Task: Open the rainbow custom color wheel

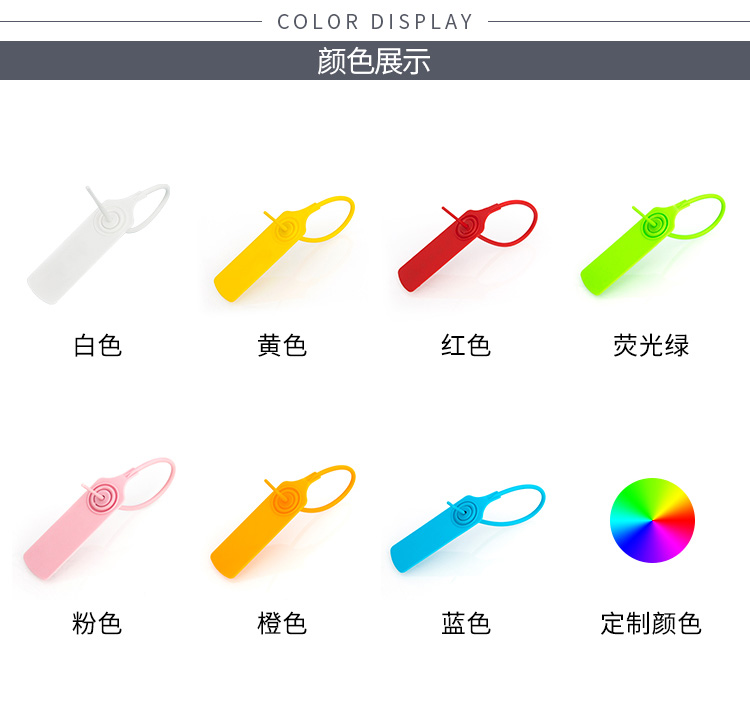Action: tap(652, 520)
